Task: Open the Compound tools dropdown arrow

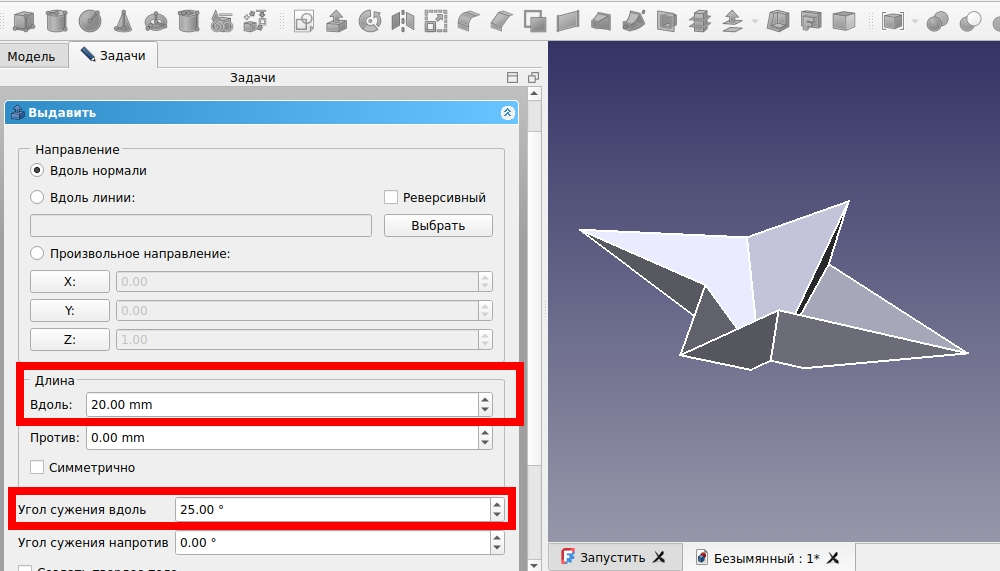Action: coord(915,21)
